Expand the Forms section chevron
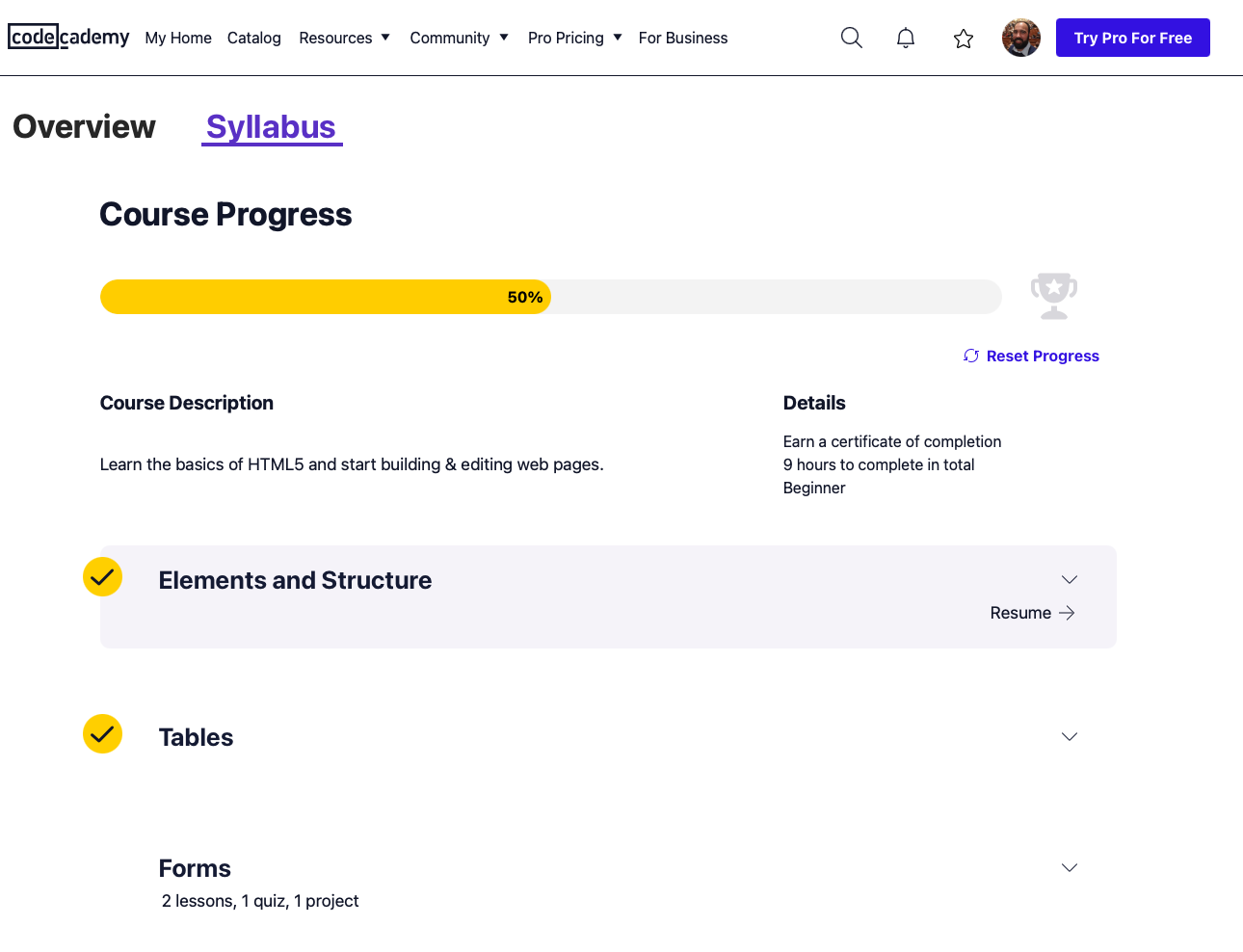This screenshot has width=1243, height=952. click(1069, 867)
